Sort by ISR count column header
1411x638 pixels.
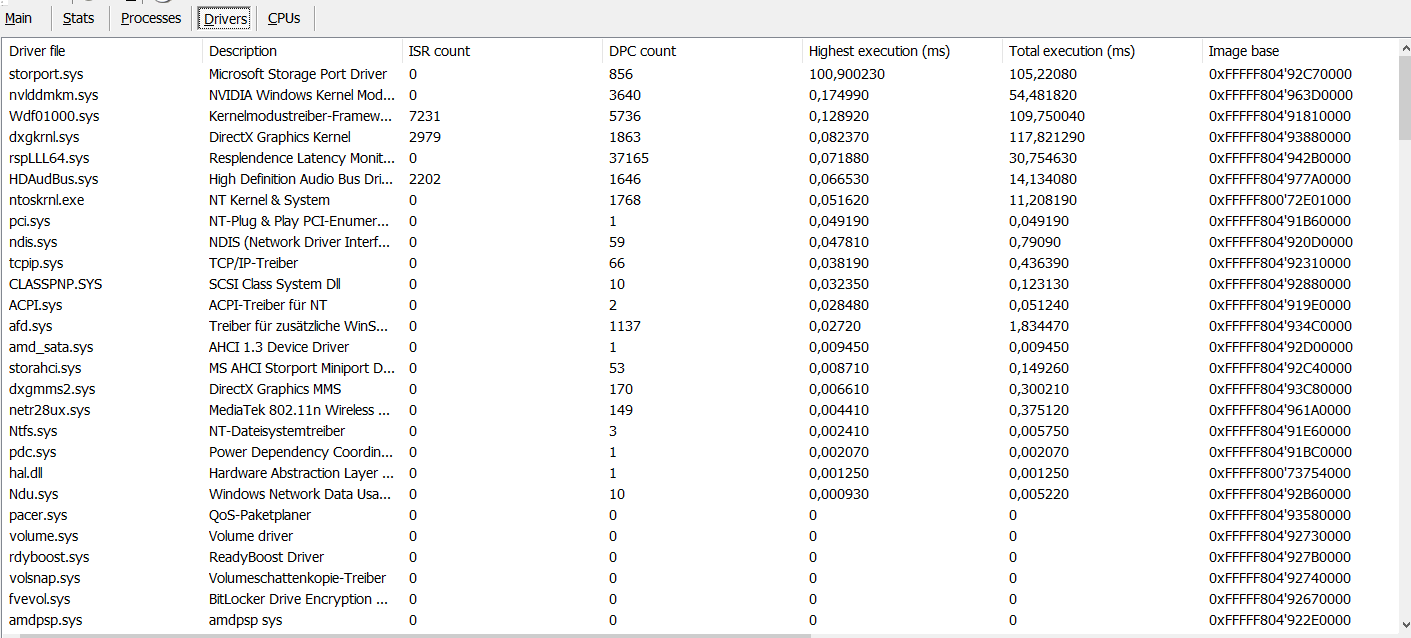[502, 51]
